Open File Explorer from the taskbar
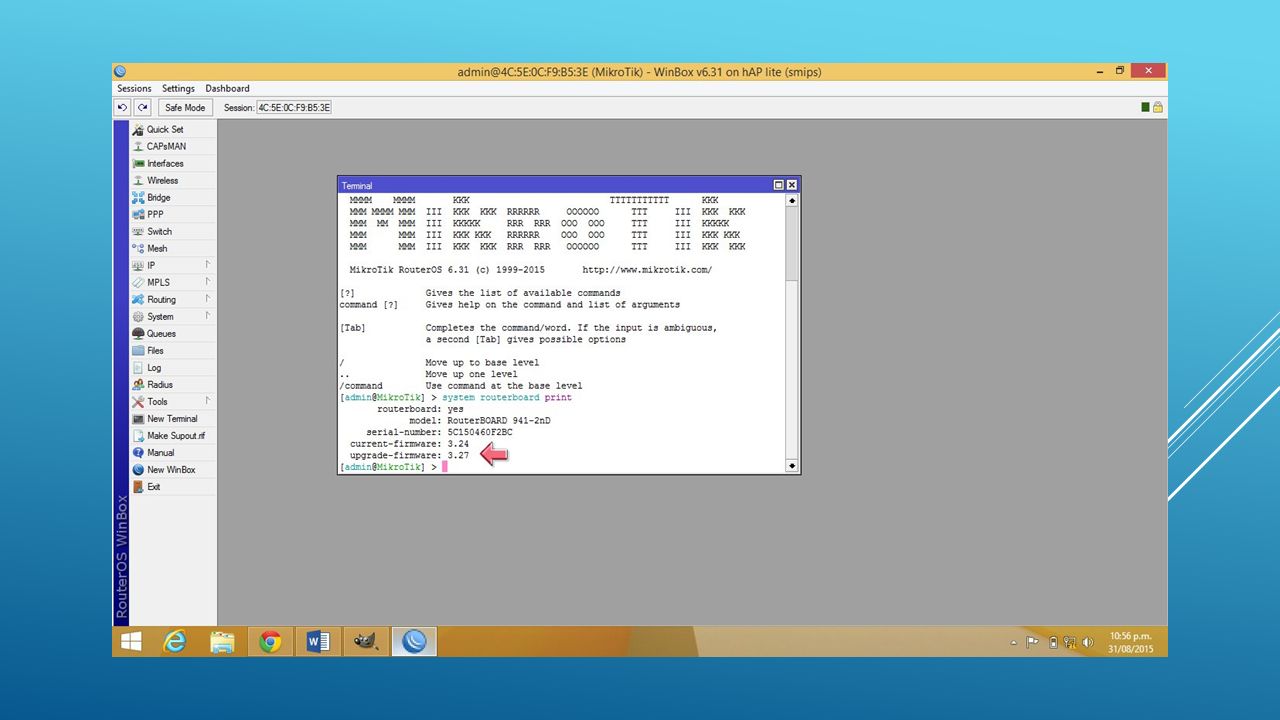This screenshot has height=720, width=1280. (x=222, y=642)
